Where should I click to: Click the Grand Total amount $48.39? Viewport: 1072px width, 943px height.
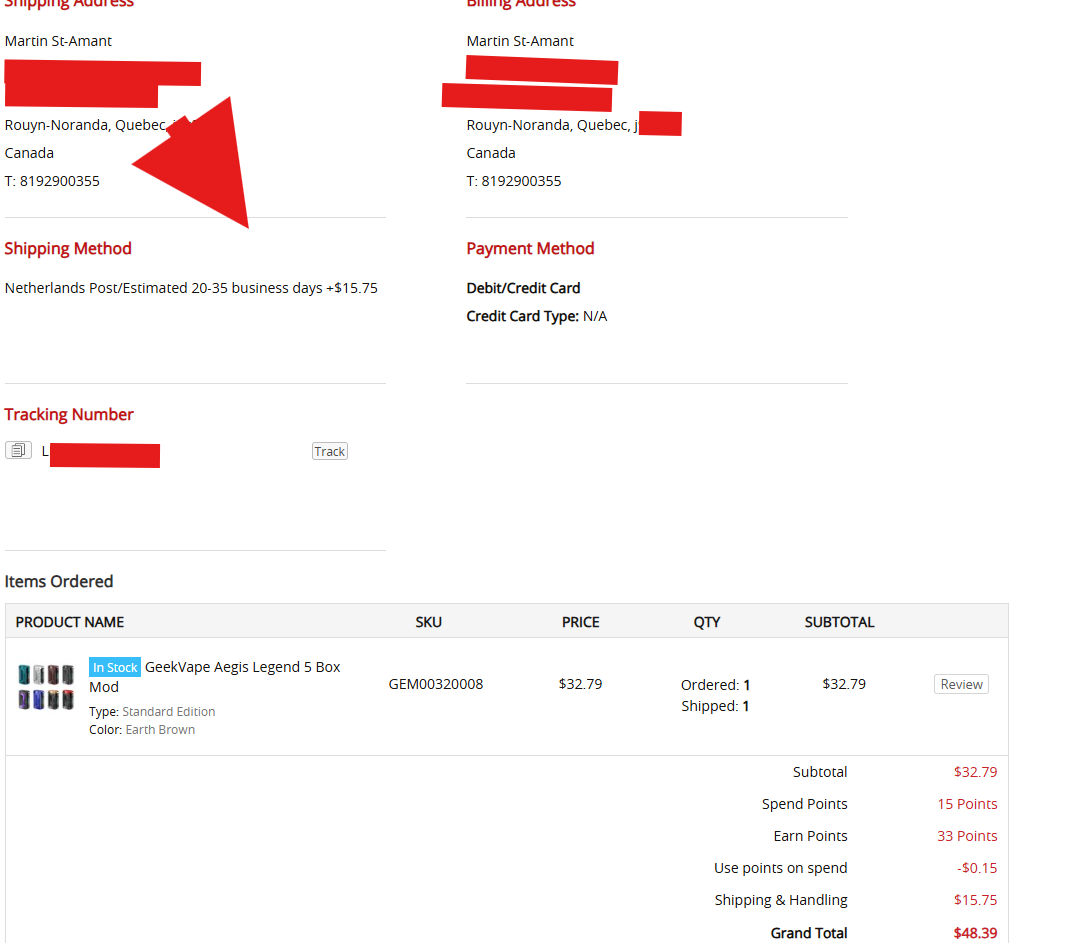tap(974, 932)
